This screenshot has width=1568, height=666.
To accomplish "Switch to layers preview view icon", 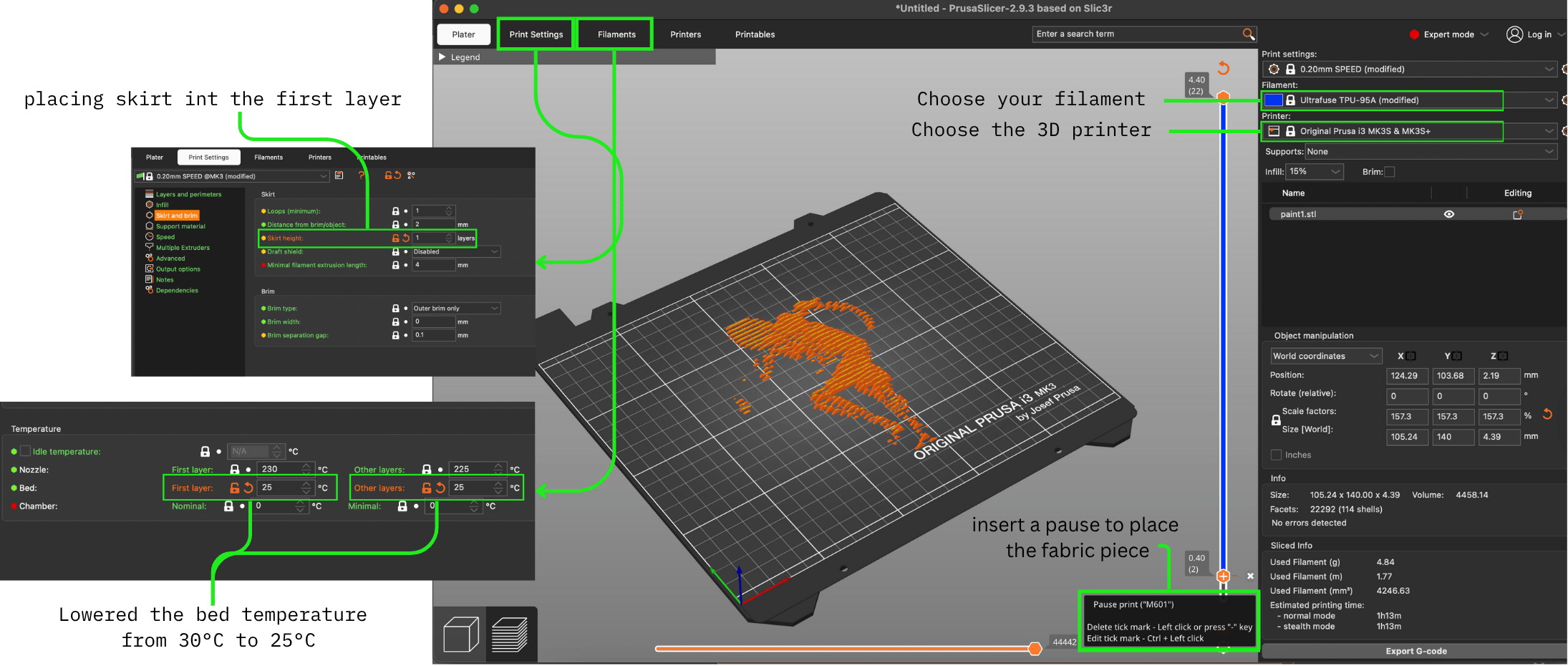I will 510,634.
